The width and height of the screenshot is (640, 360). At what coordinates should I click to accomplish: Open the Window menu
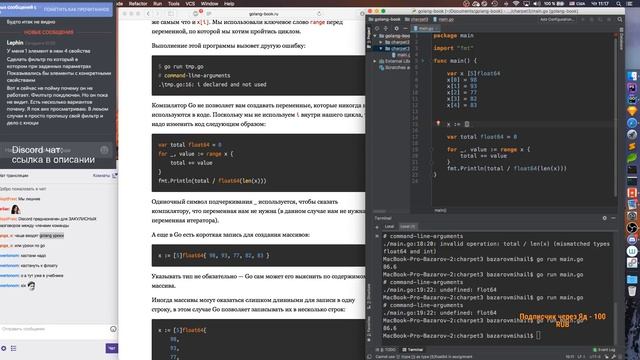[x=209, y=3]
